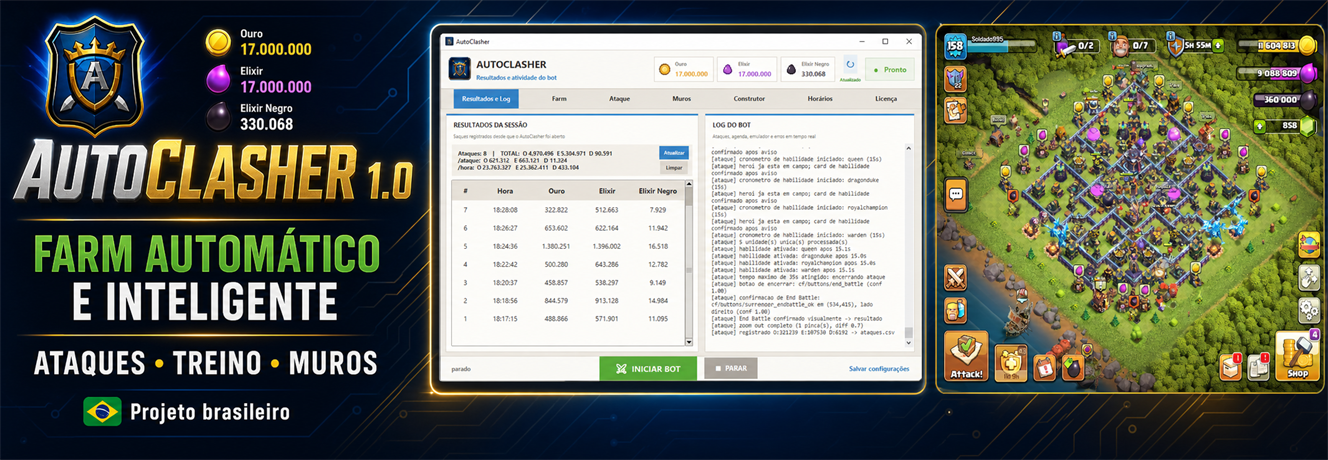The image size is (1328, 460).
Task: Switch to the Farm tab
Action: tap(559, 99)
